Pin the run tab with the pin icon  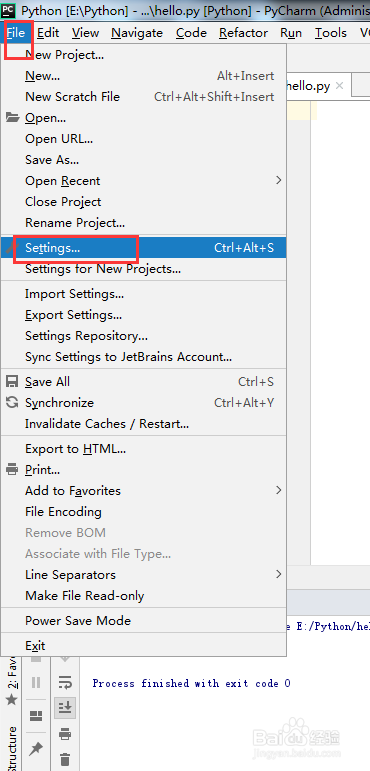tap(36, 748)
